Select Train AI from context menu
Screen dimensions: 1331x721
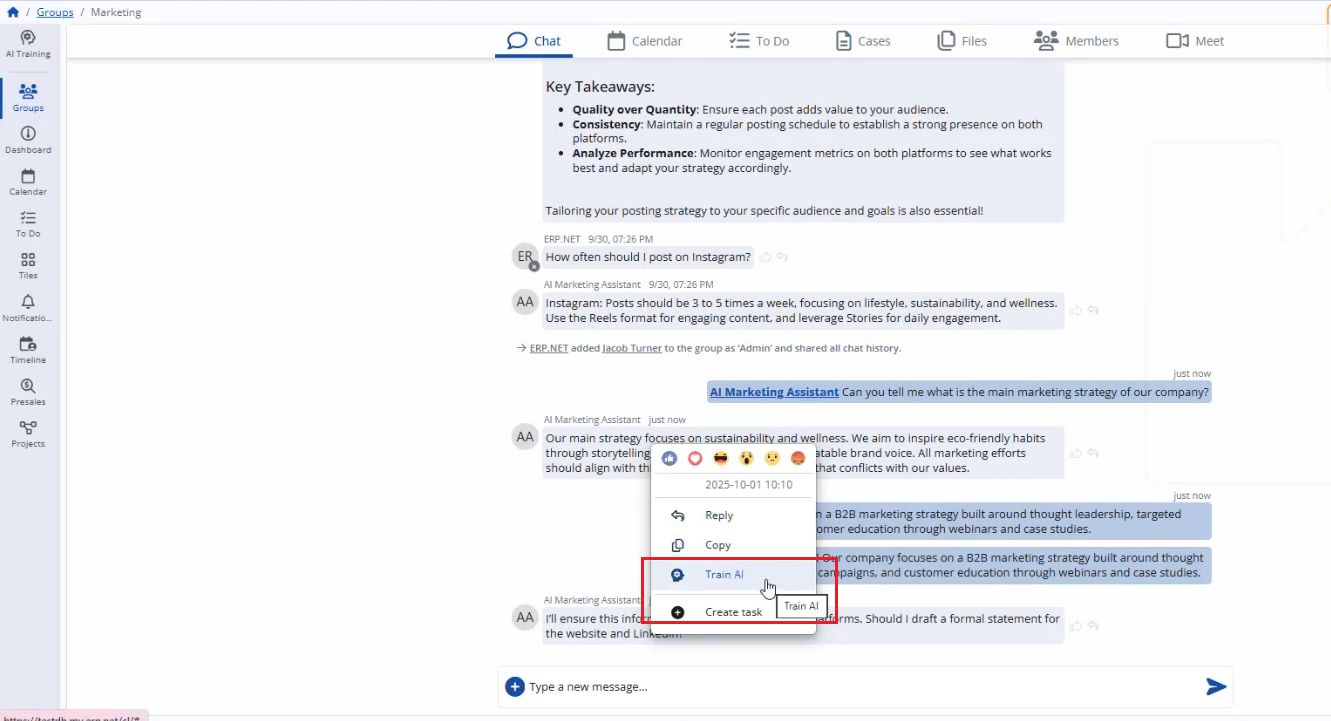724,575
